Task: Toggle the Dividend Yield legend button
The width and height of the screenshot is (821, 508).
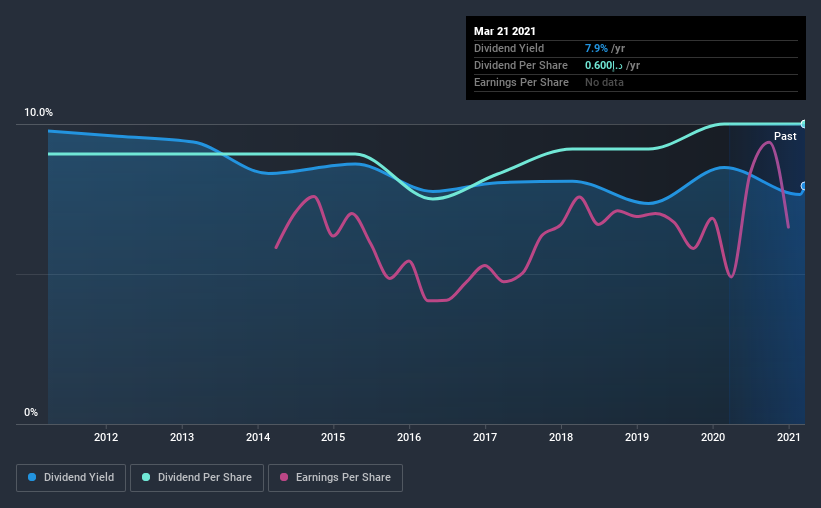Action: coord(71,478)
